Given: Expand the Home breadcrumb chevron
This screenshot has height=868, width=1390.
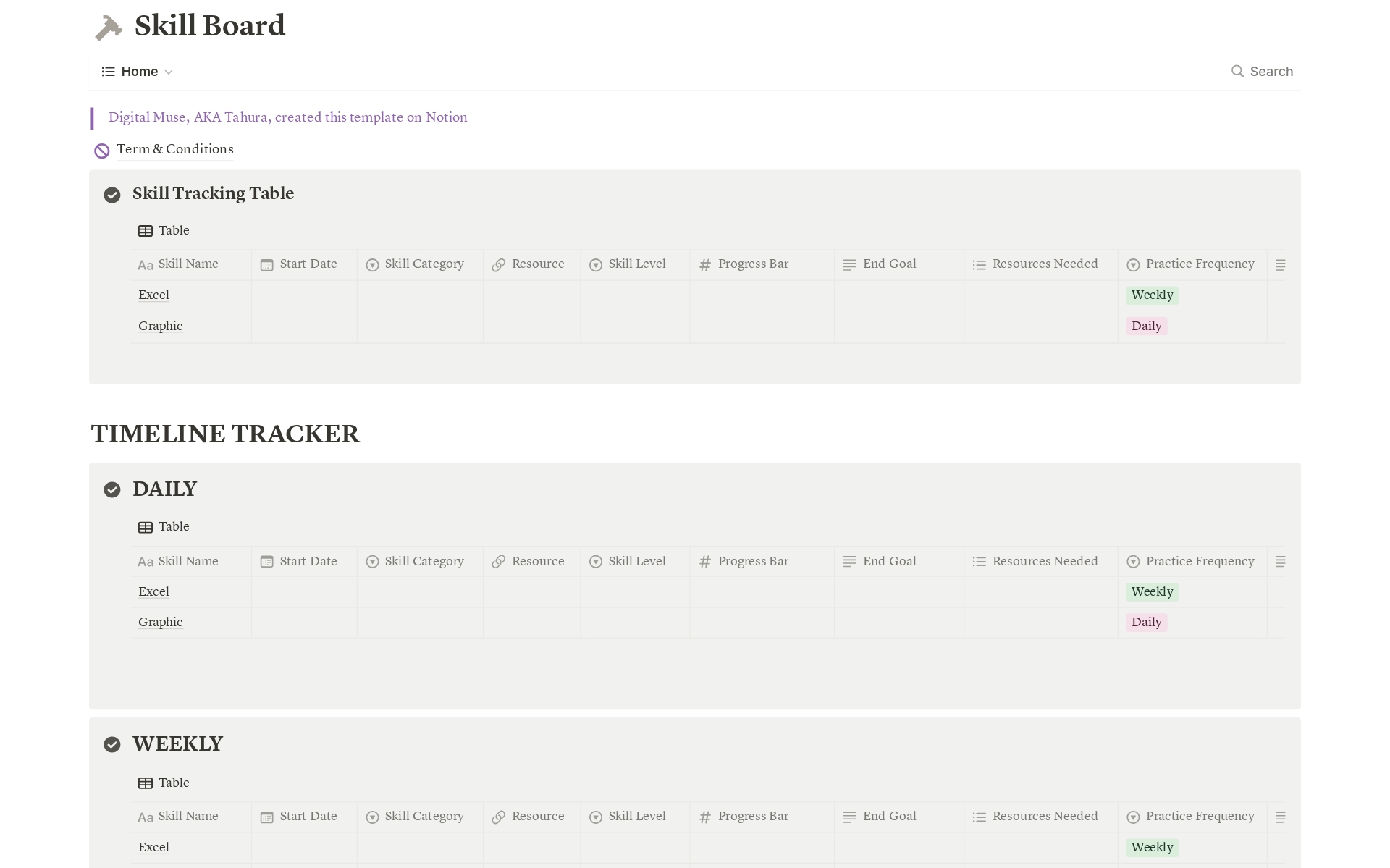Looking at the screenshot, I should click(167, 72).
